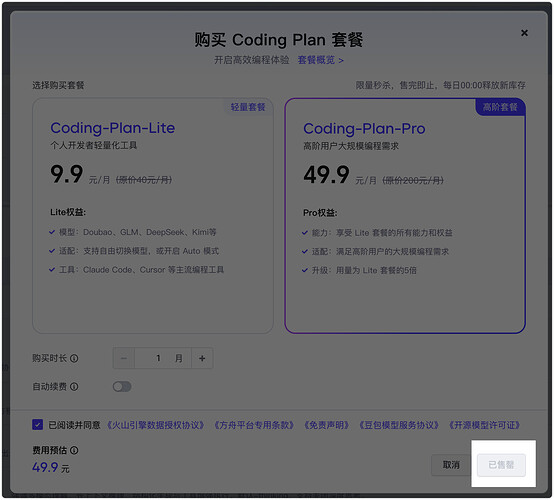Click the 个人开发者轻量化工具 subtitle

pyautogui.click(x=94, y=145)
